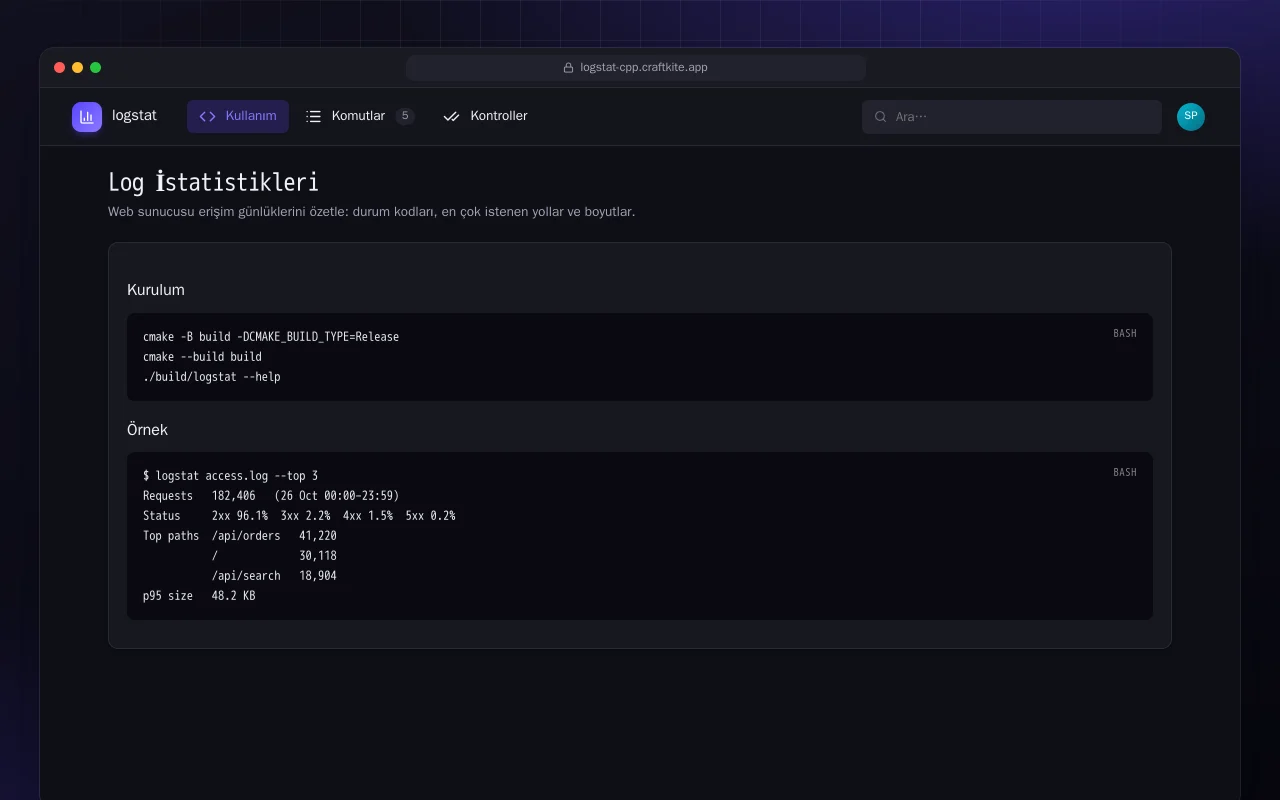This screenshot has width=1280, height=800.
Task: Focus the Ara… search field
Action: (x=1012, y=117)
